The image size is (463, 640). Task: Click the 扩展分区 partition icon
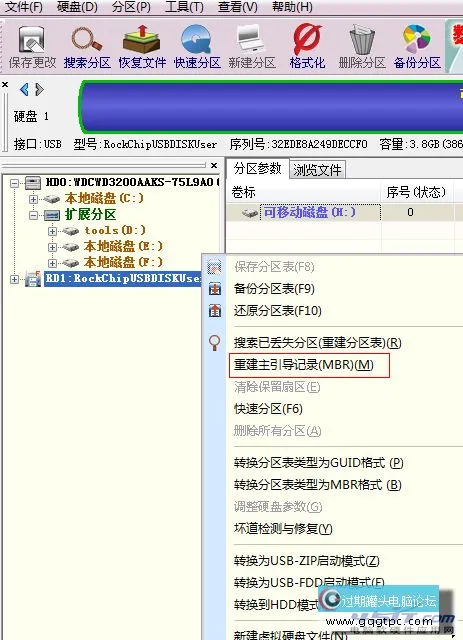pyautogui.click(x=52, y=215)
